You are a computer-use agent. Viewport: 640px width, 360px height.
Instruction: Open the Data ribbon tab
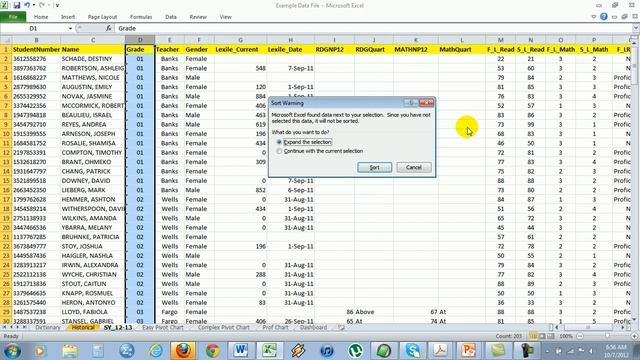pyautogui.click(x=171, y=17)
